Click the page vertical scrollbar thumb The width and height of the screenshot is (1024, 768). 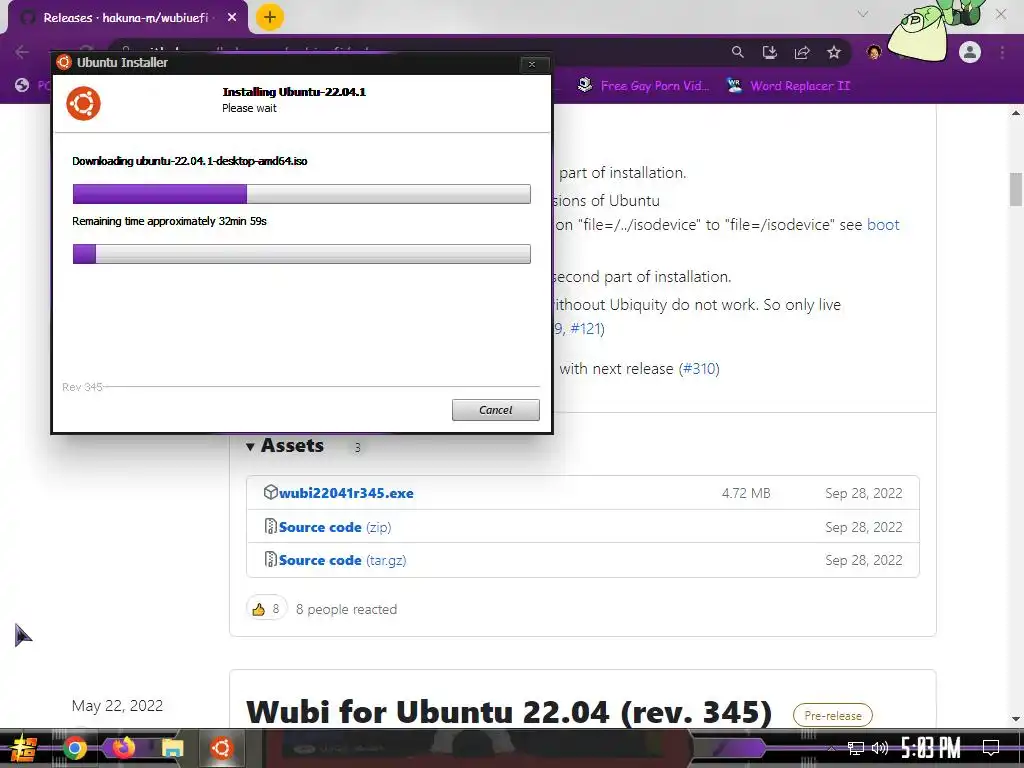(x=1016, y=189)
